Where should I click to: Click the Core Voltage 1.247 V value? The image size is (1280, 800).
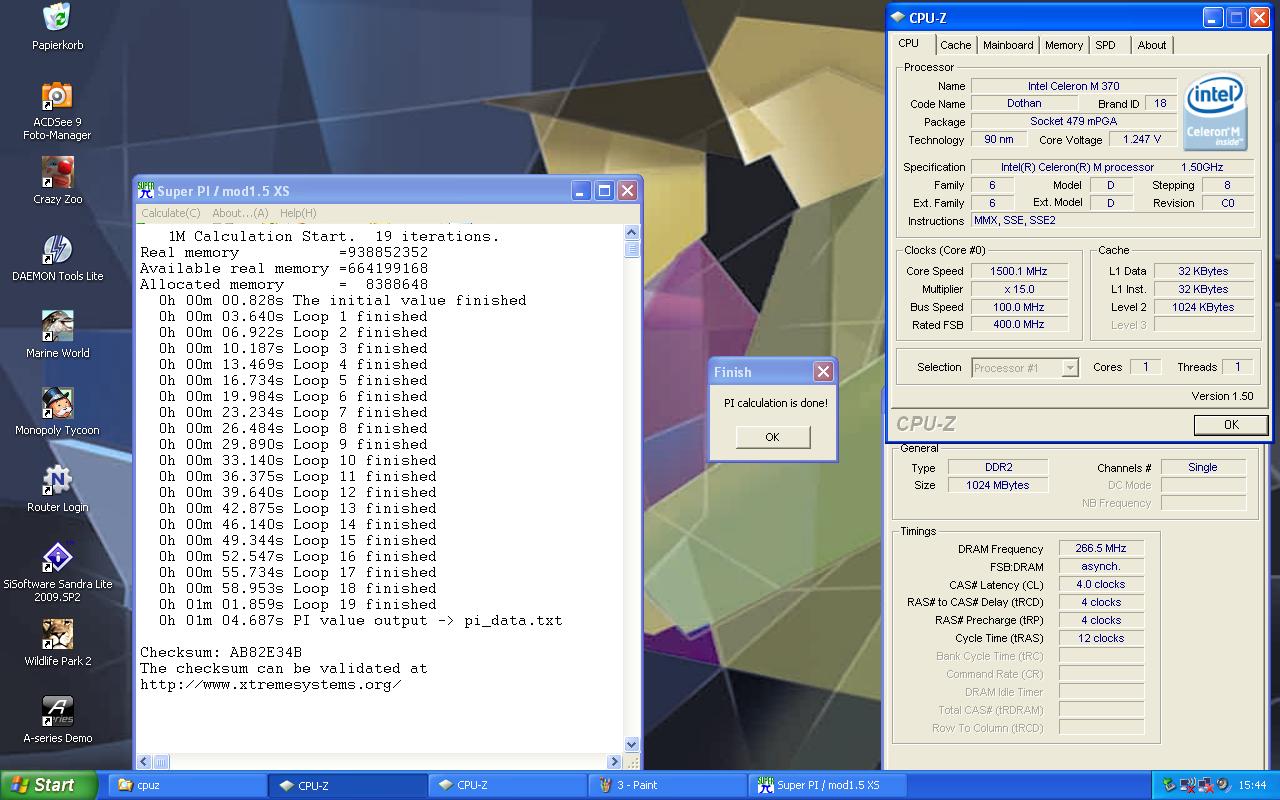coord(1142,140)
